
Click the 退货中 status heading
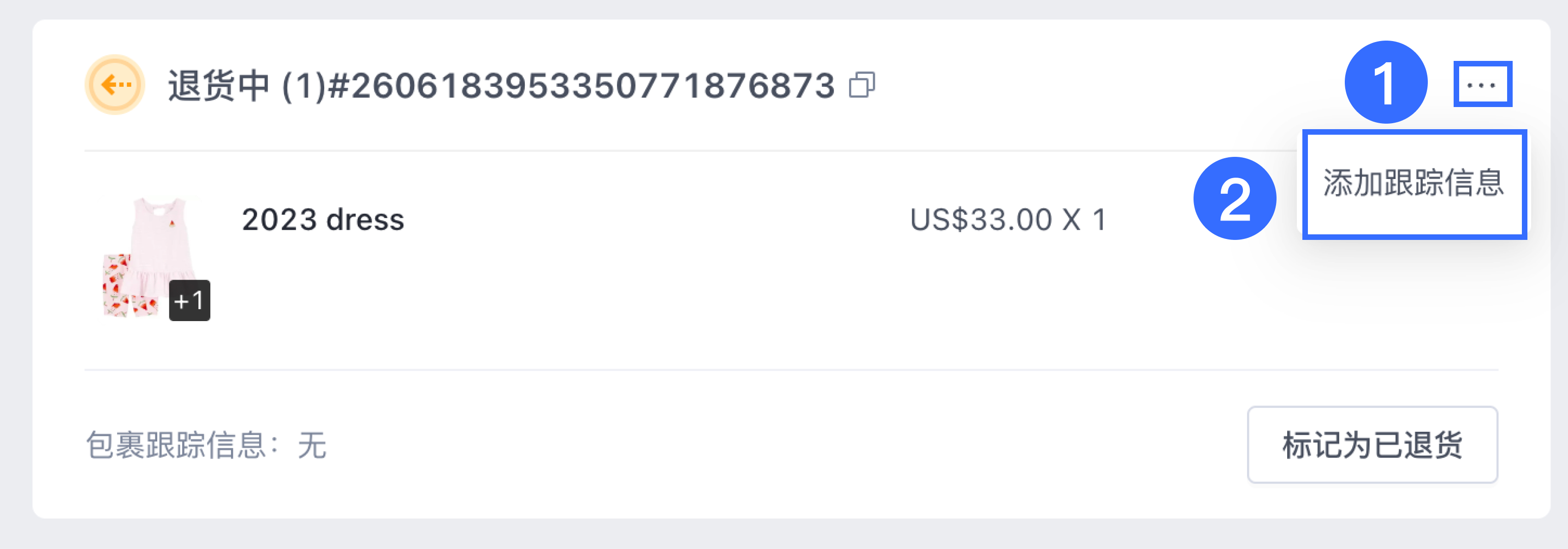coord(219,85)
